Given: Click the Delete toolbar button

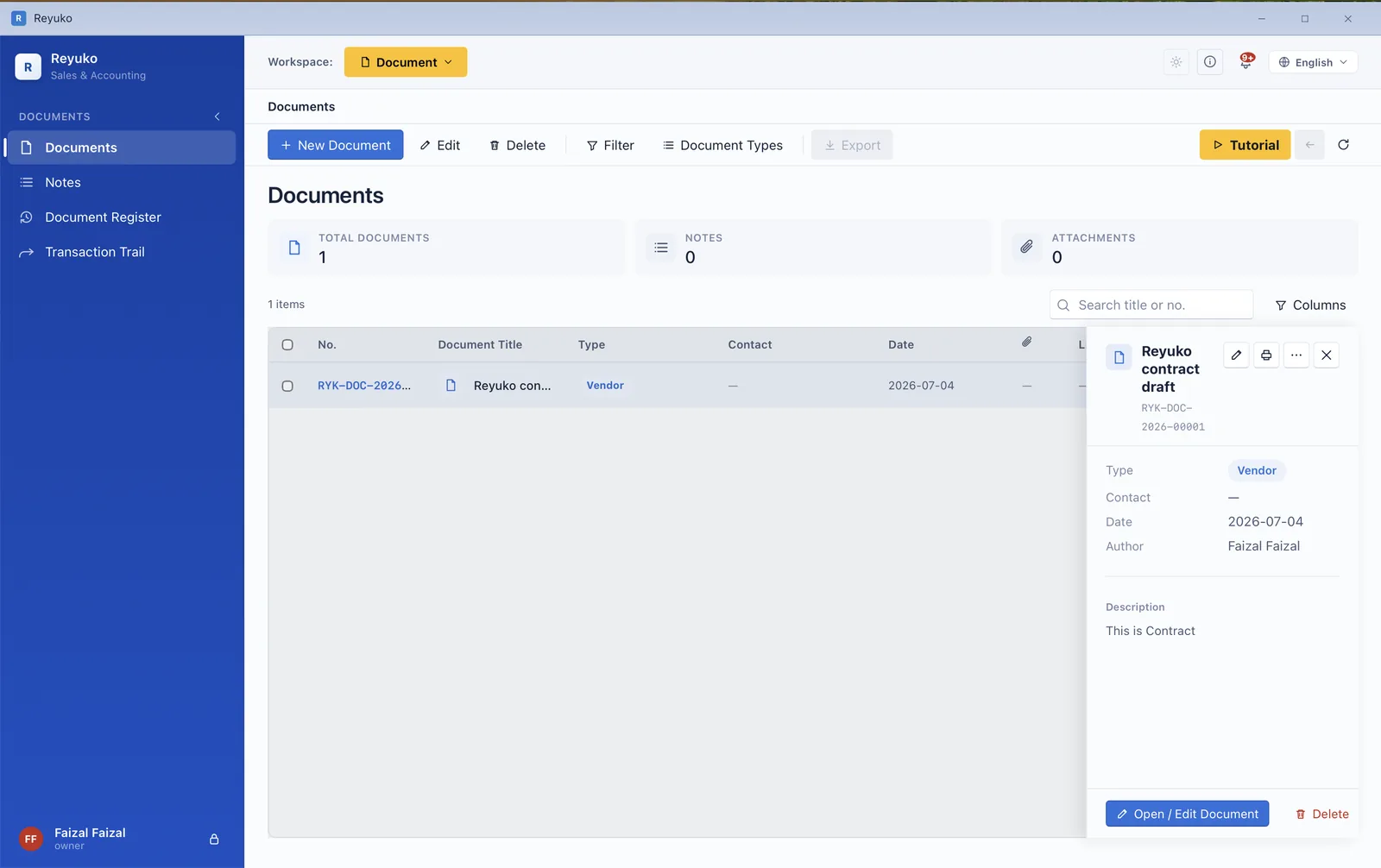Looking at the screenshot, I should pos(518,145).
